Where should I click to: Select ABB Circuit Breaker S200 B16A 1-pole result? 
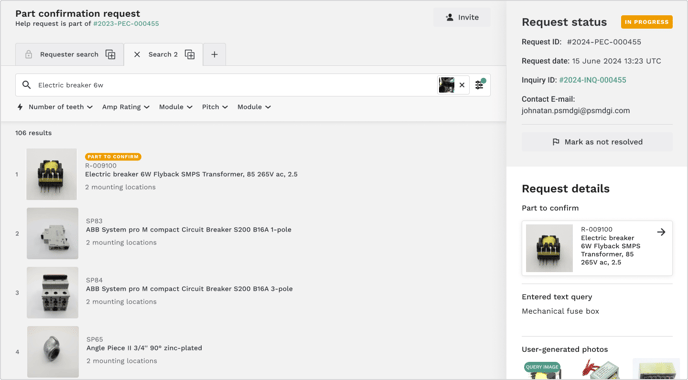tap(189, 229)
